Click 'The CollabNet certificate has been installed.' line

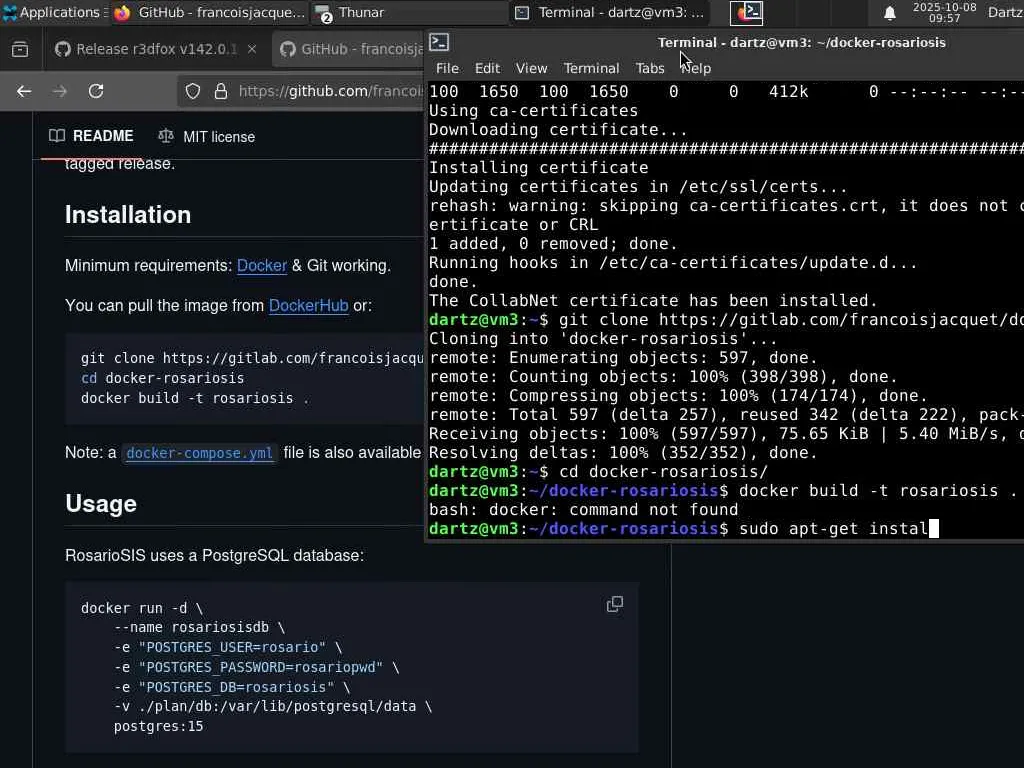pos(653,300)
